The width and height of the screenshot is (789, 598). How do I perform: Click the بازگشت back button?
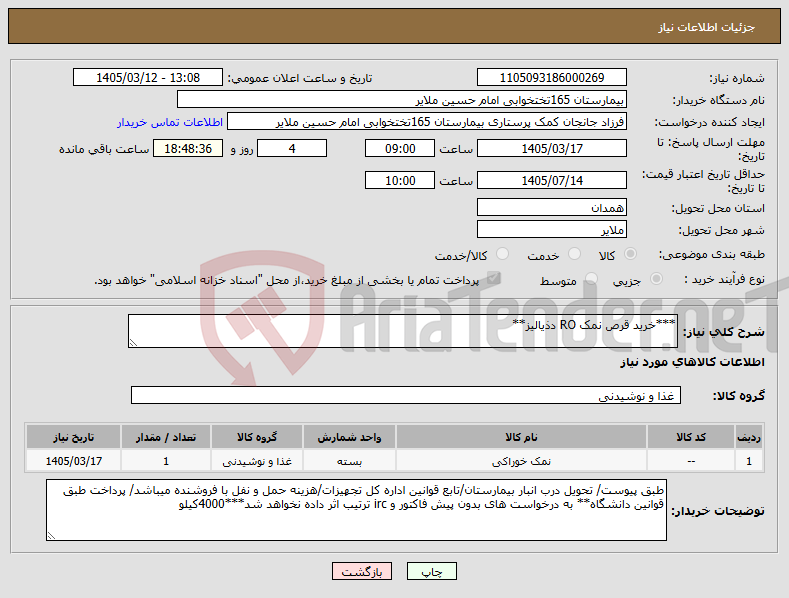tap(362, 571)
